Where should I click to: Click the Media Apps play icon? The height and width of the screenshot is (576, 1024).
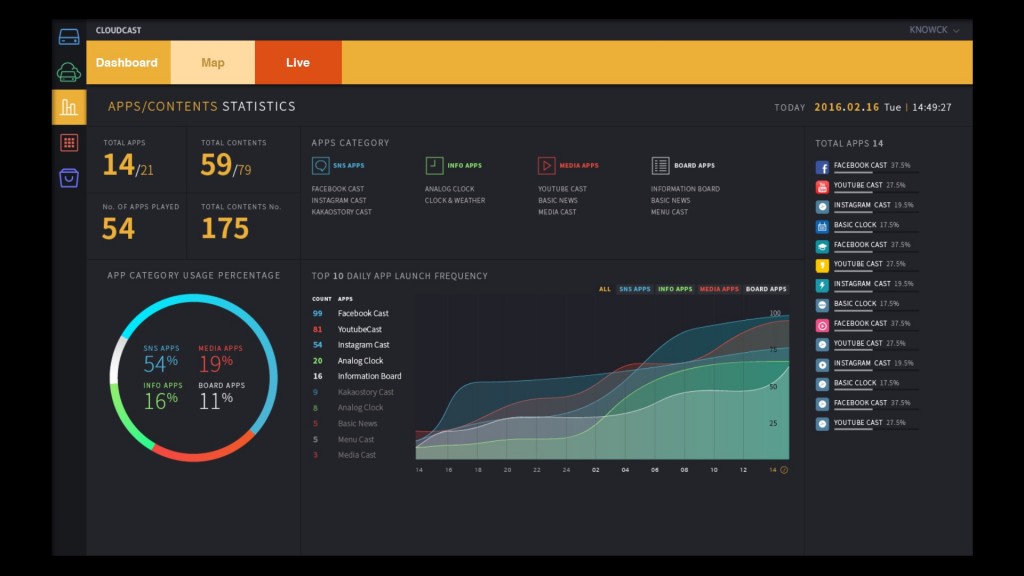(546, 166)
